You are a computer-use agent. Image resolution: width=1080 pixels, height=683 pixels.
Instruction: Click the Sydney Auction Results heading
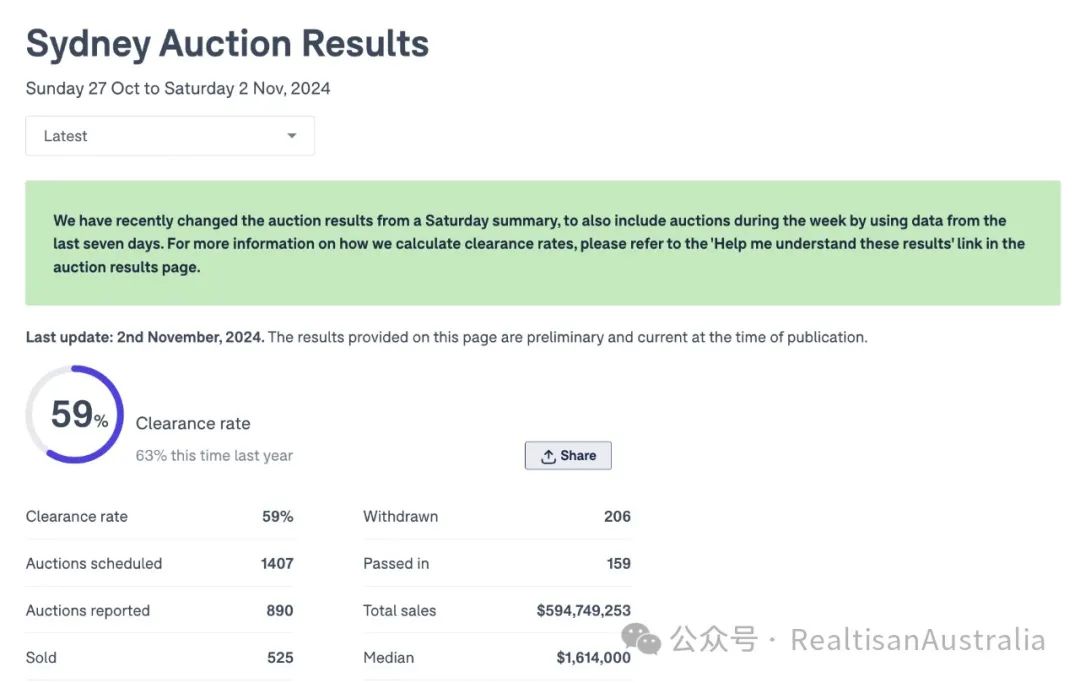click(227, 44)
